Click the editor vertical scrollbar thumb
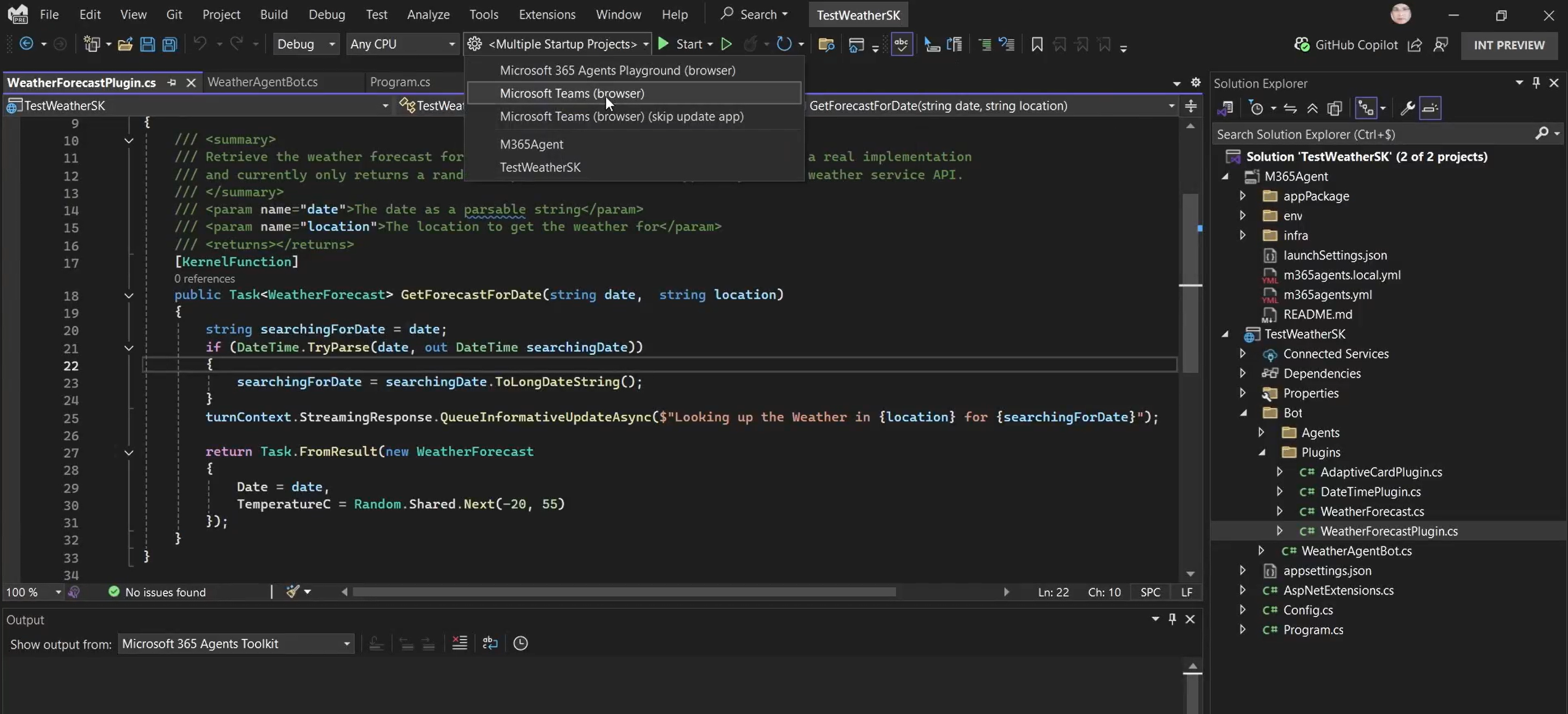The width and height of the screenshot is (1568, 714). click(x=1190, y=283)
